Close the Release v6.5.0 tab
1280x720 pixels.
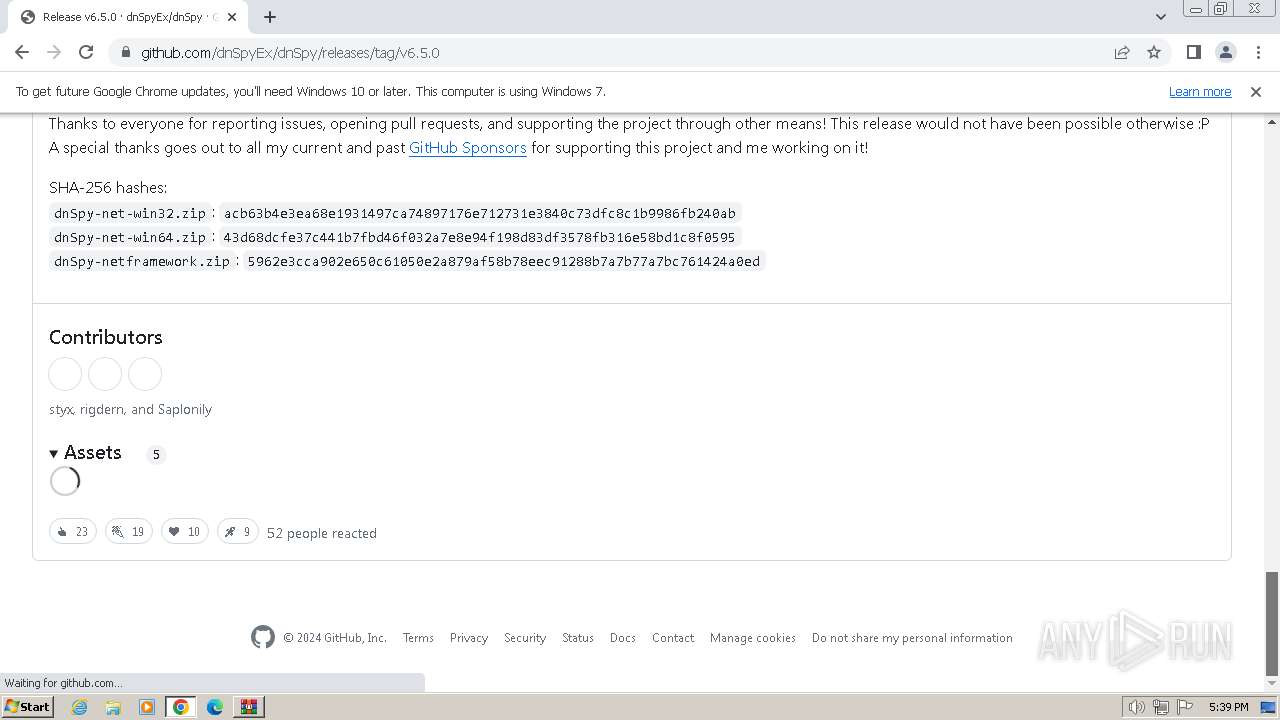click(232, 17)
